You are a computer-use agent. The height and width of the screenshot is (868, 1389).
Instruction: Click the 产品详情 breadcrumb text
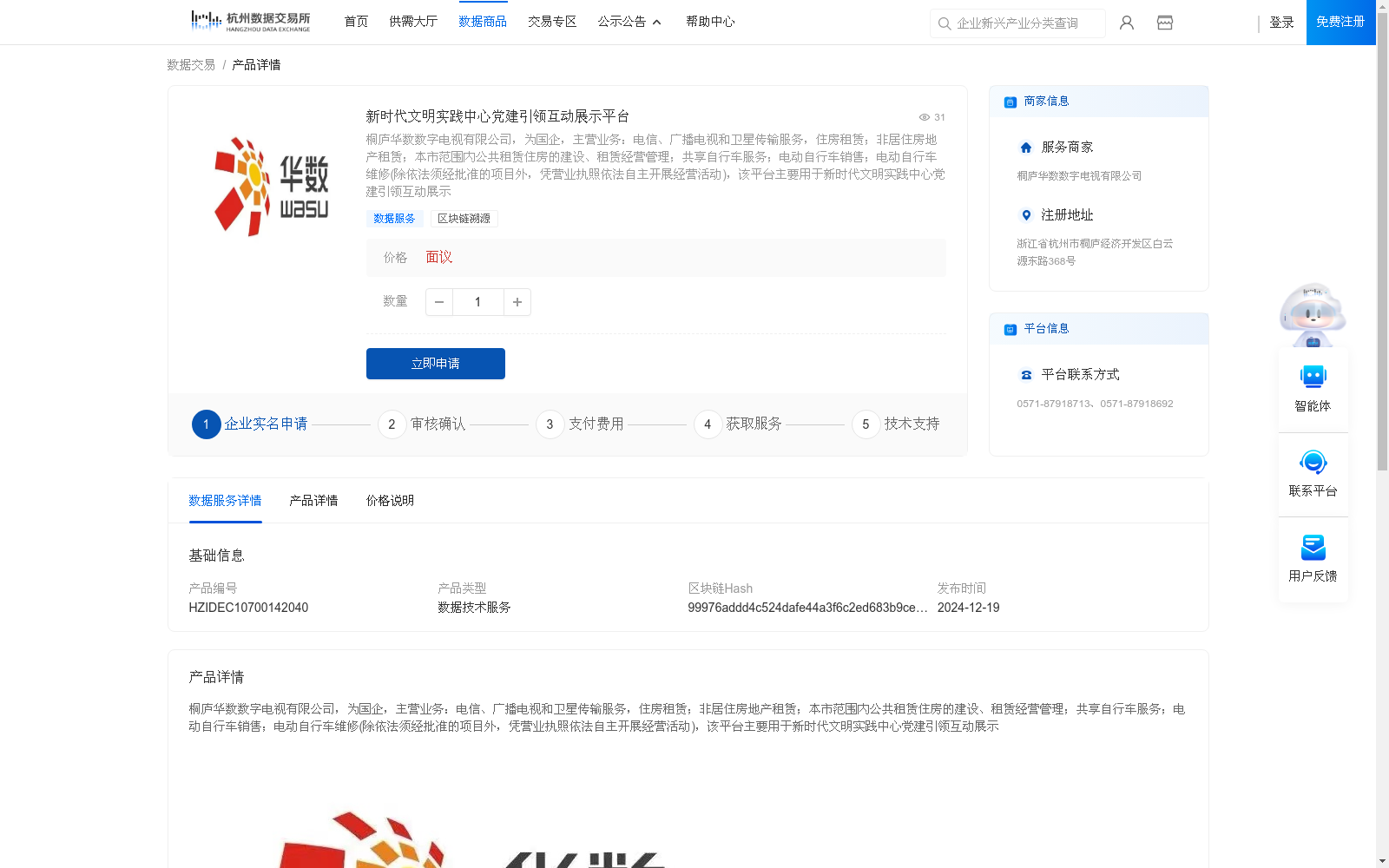pyautogui.click(x=256, y=65)
